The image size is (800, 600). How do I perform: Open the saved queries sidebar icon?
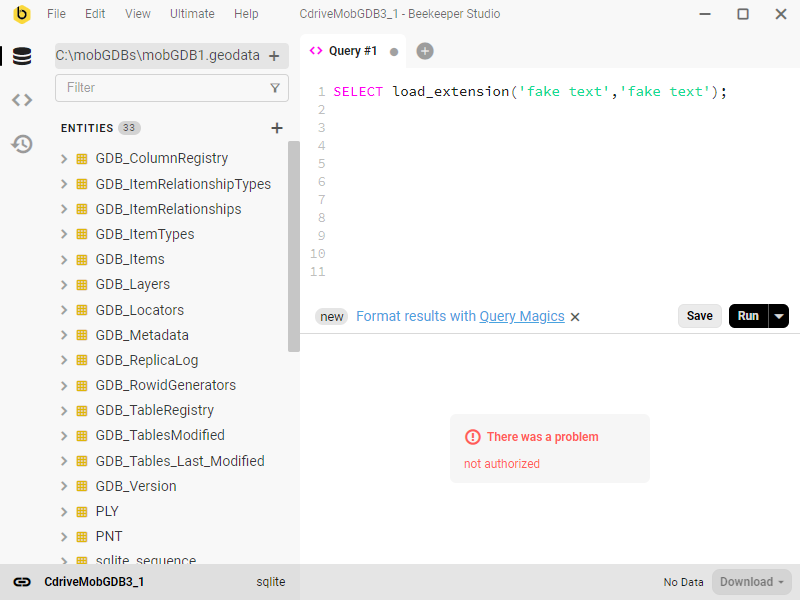point(22,100)
